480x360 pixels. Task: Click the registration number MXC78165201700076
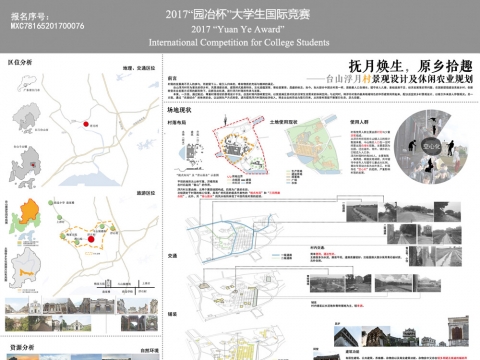point(47,26)
